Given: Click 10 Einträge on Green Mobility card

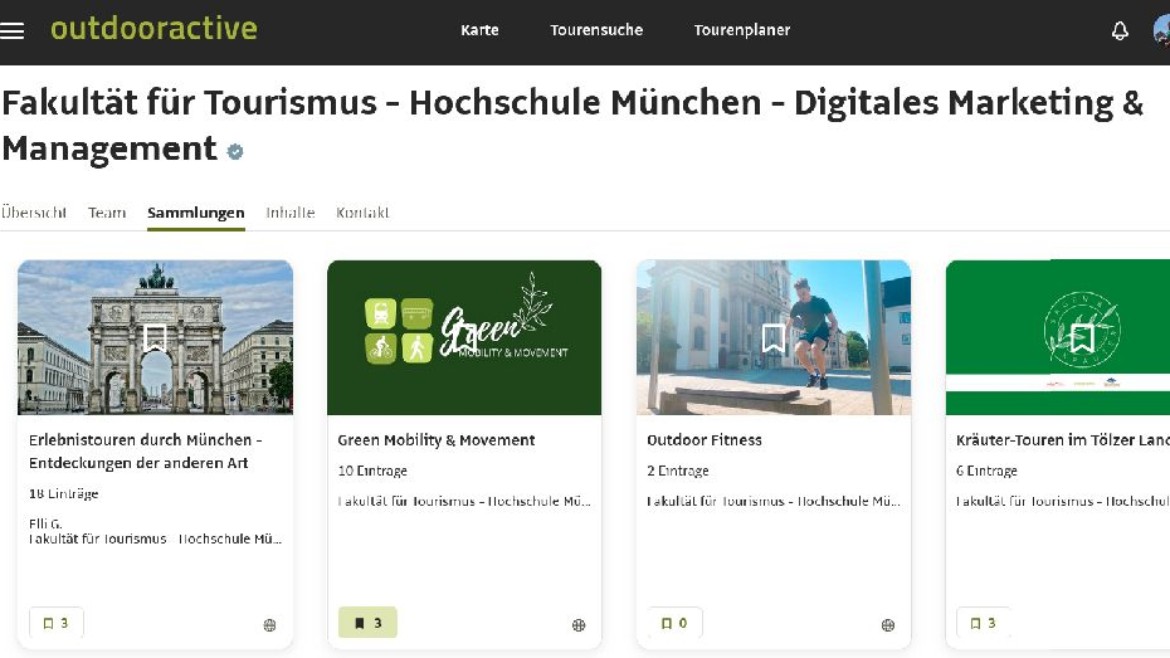Looking at the screenshot, I should pos(372,471).
